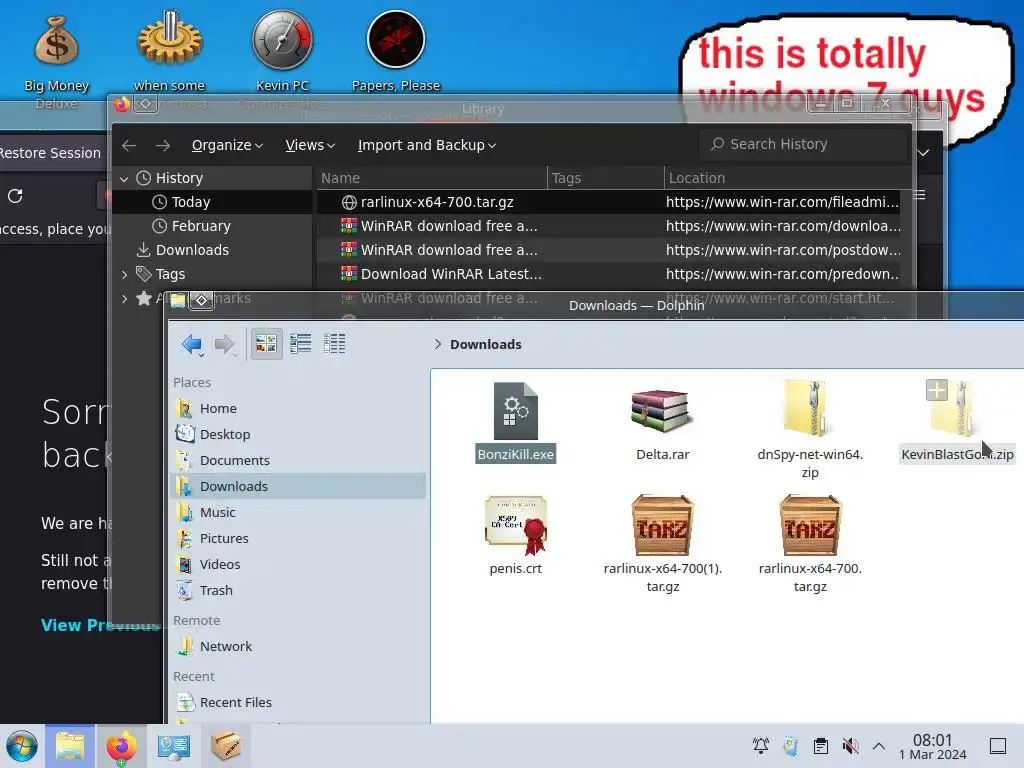
Task: Open Downloads in Dolphin Places
Action: click(x=298, y=487)
